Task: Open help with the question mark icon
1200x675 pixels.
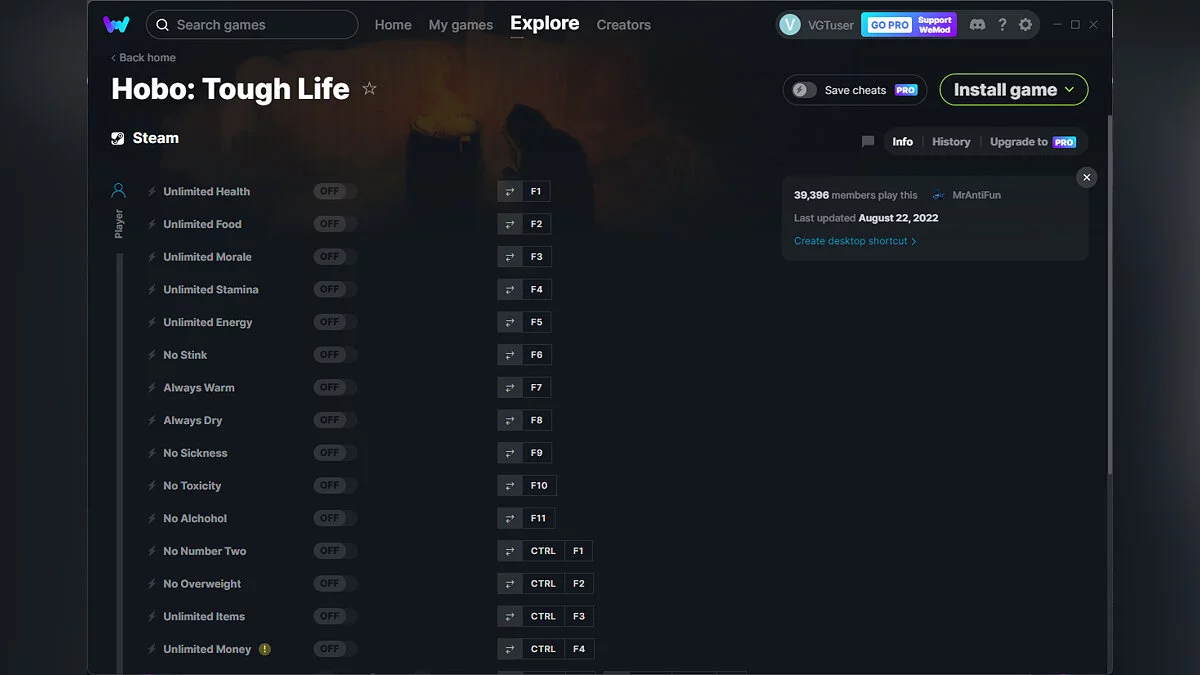Action: point(1002,25)
